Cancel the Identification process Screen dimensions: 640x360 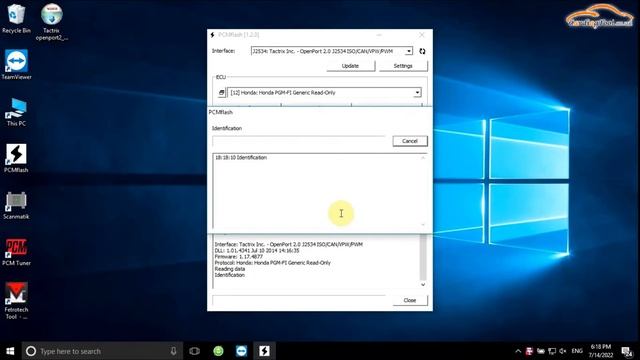pyautogui.click(x=410, y=141)
